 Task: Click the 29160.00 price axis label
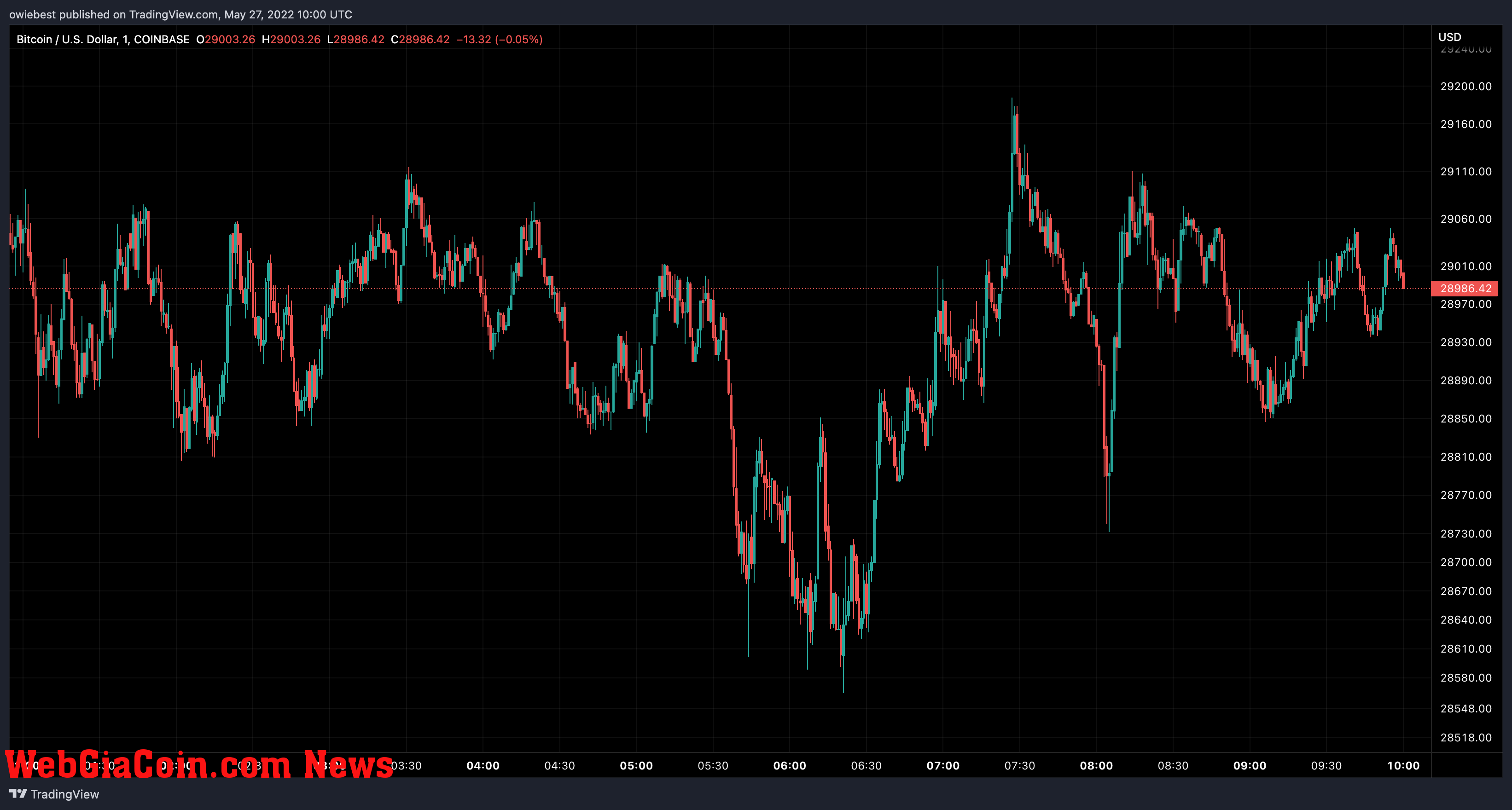(1465, 124)
